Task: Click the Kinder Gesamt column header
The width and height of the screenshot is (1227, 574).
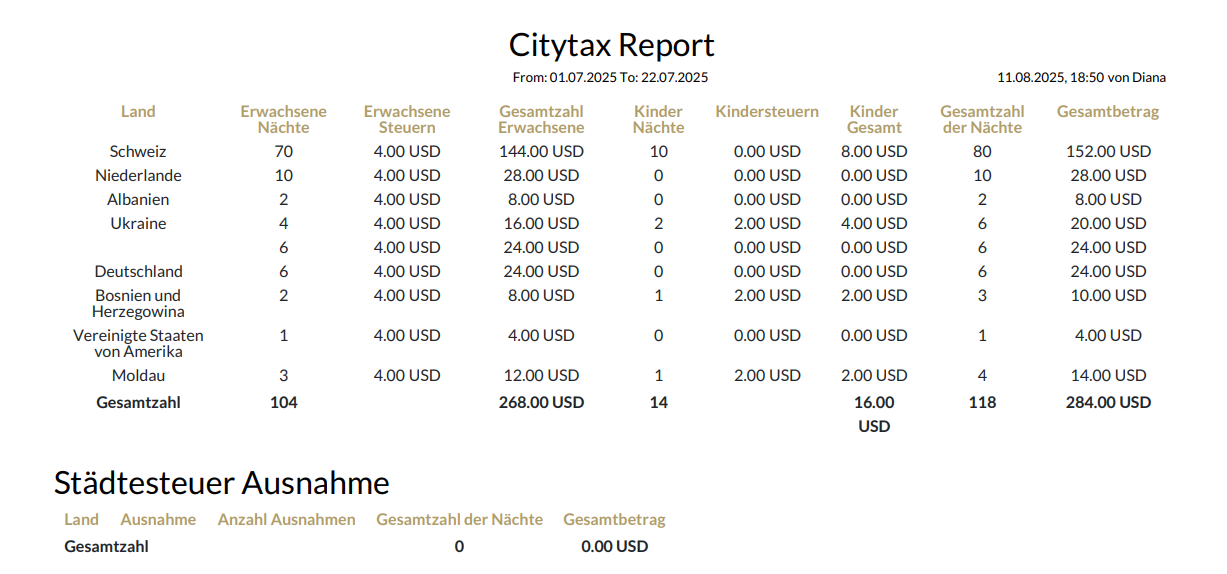Action: tap(874, 119)
